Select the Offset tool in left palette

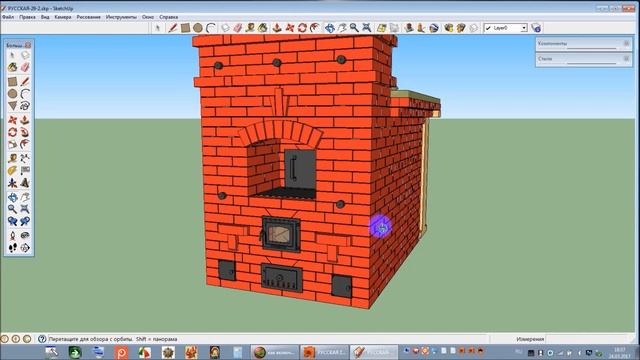click(x=25, y=144)
